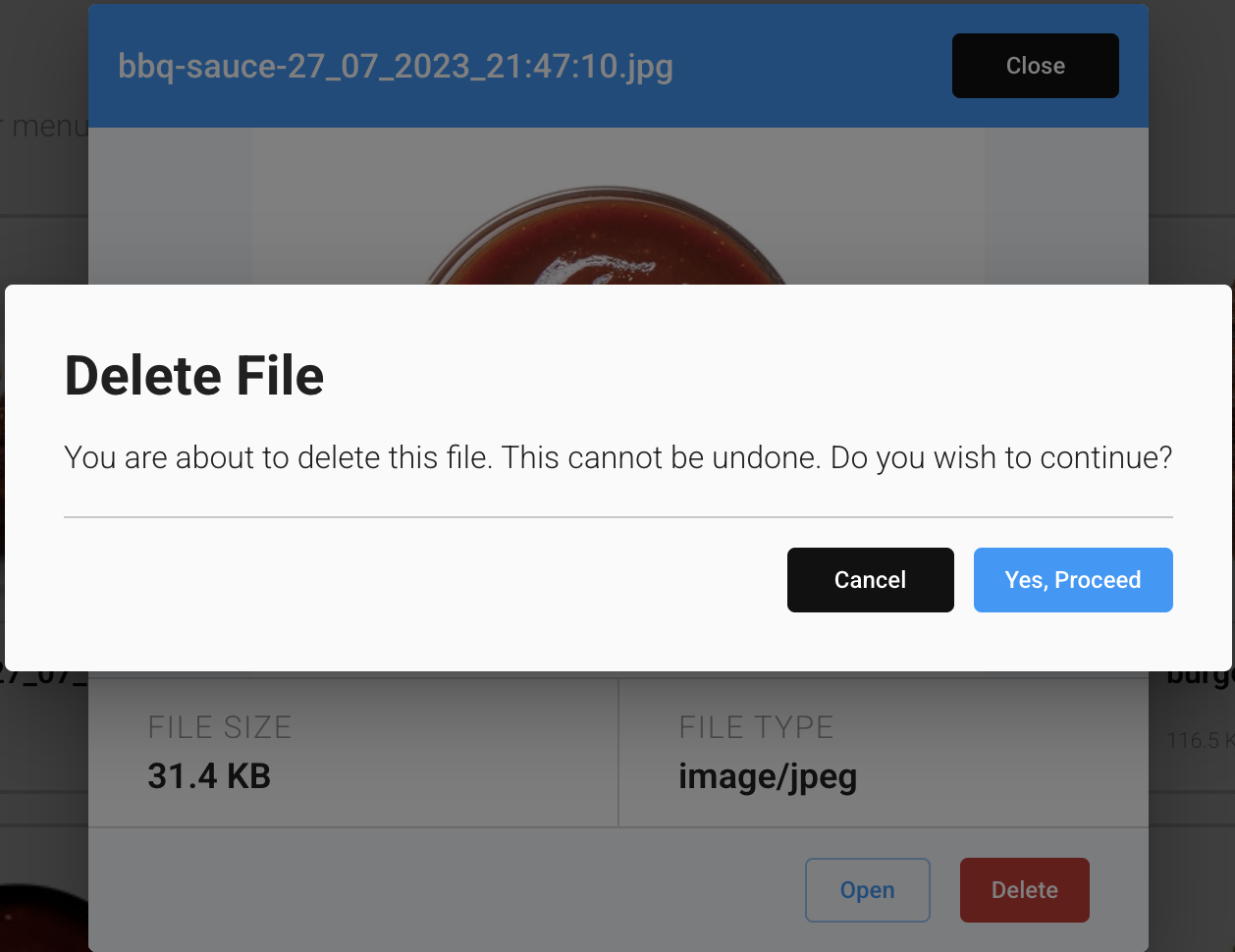Click the deletion warning message text
Screen dimensions: 1235x952
coord(618,457)
